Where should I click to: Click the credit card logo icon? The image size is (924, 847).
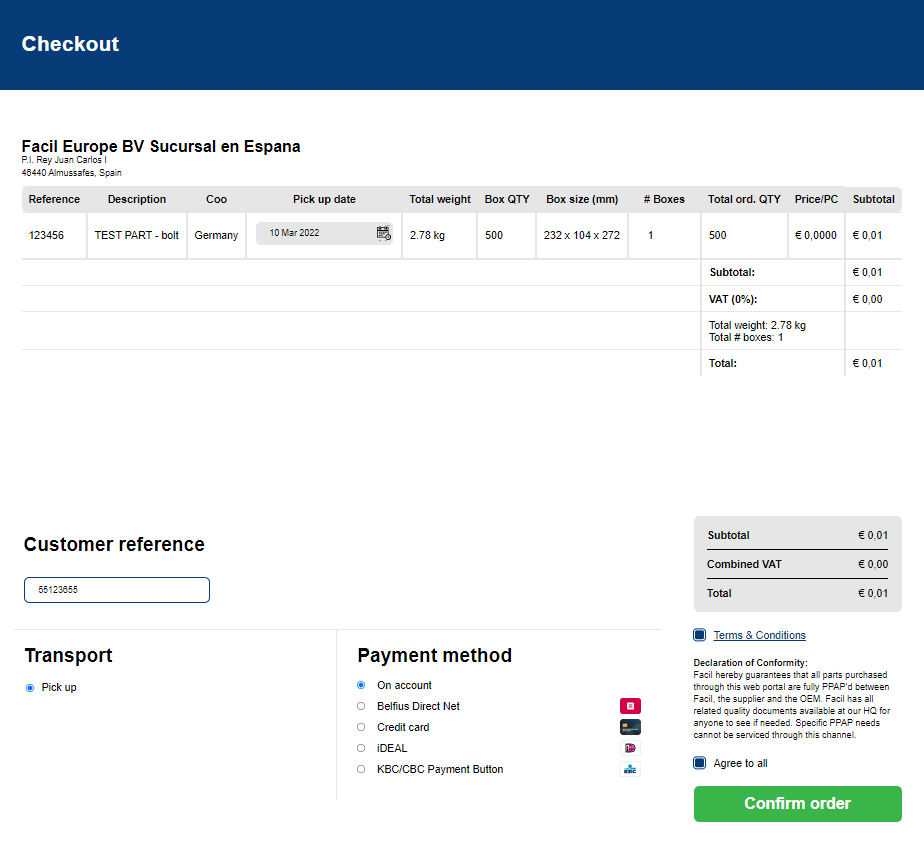(x=630, y=727)
